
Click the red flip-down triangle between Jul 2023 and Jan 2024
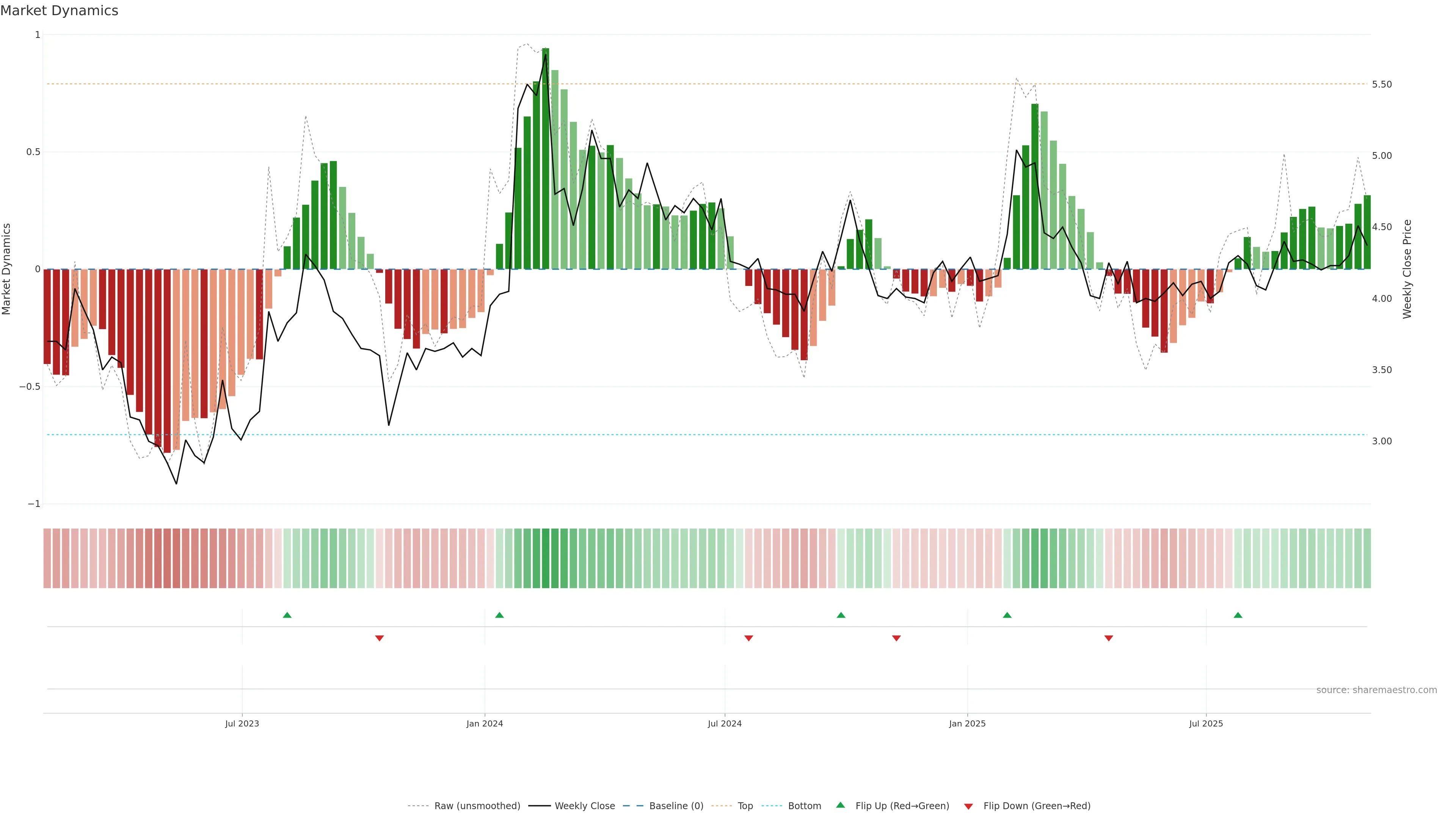pos(379,638)
